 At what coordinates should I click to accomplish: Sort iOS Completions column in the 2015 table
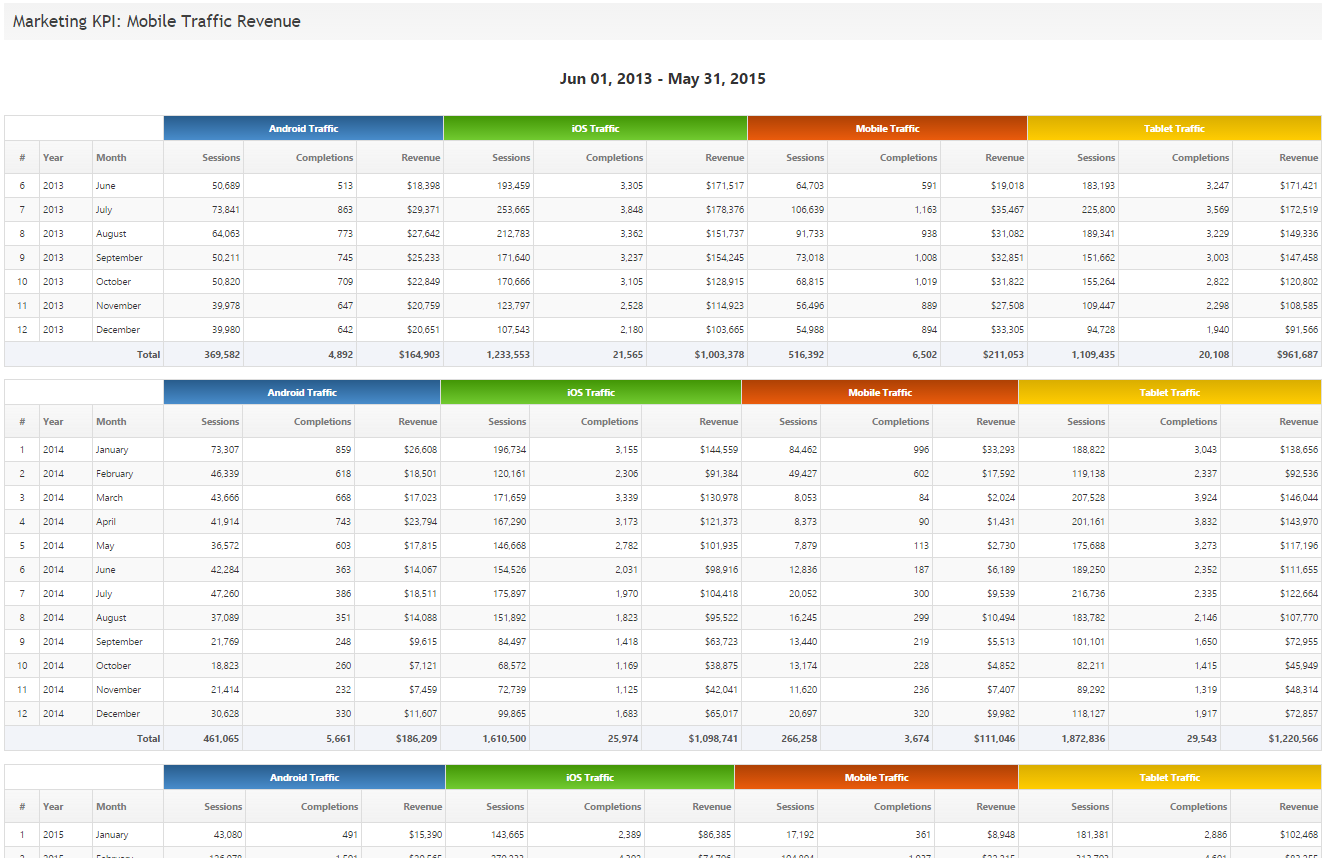(612, 807)
